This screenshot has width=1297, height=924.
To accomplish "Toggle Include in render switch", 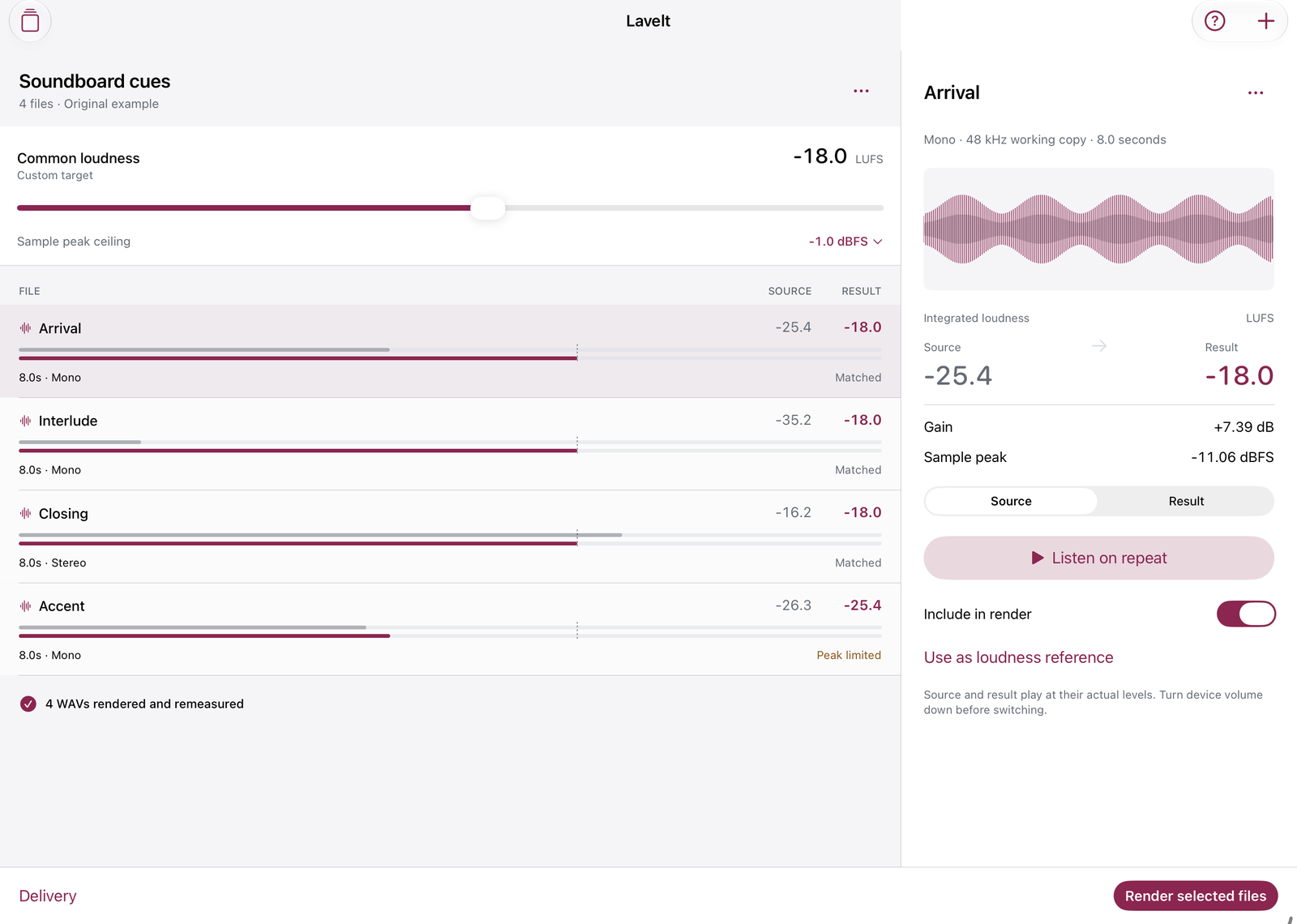I will click(x=1246, y=614).
